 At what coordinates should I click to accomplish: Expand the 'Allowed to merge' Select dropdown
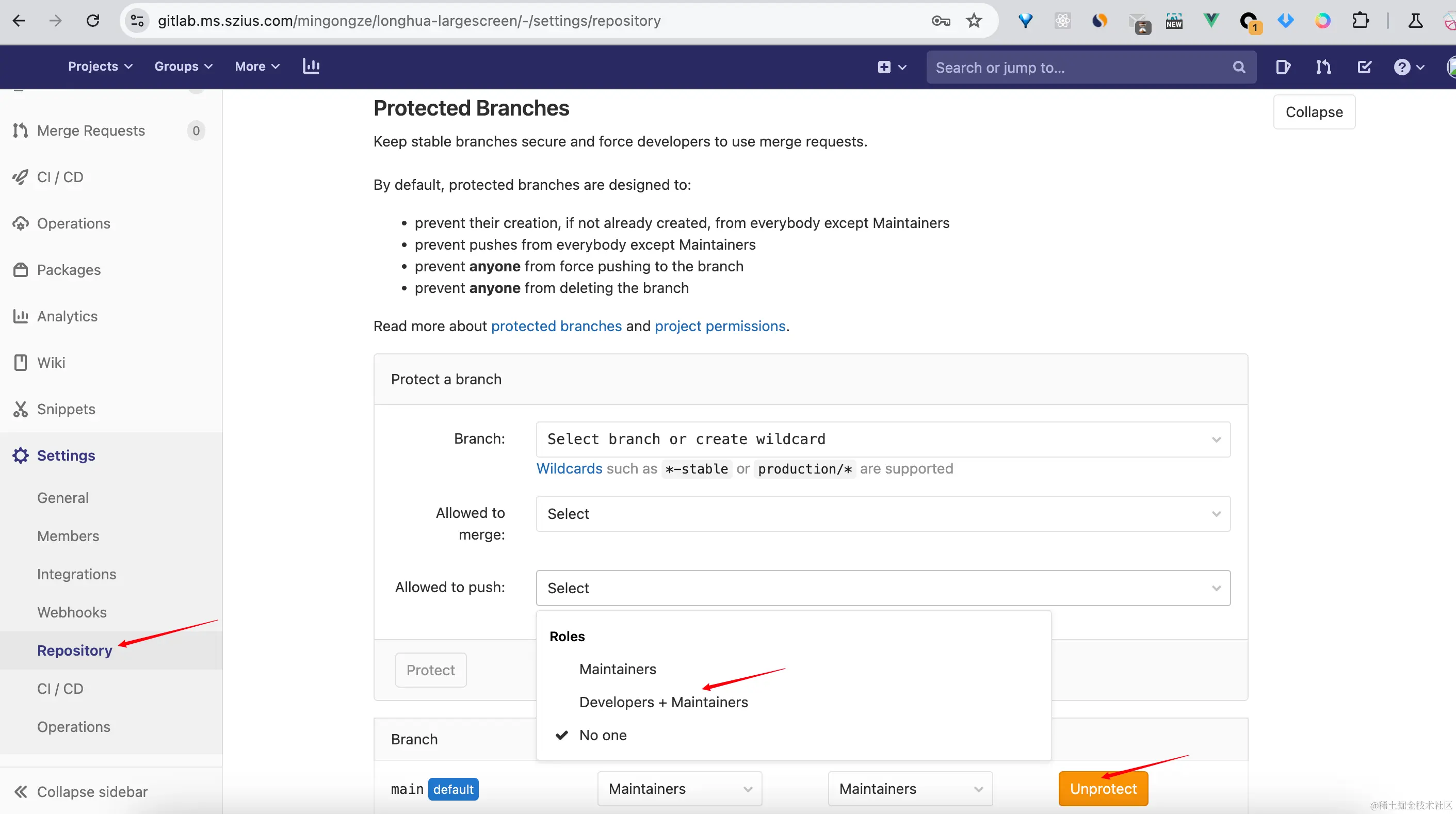pos(882,514)
